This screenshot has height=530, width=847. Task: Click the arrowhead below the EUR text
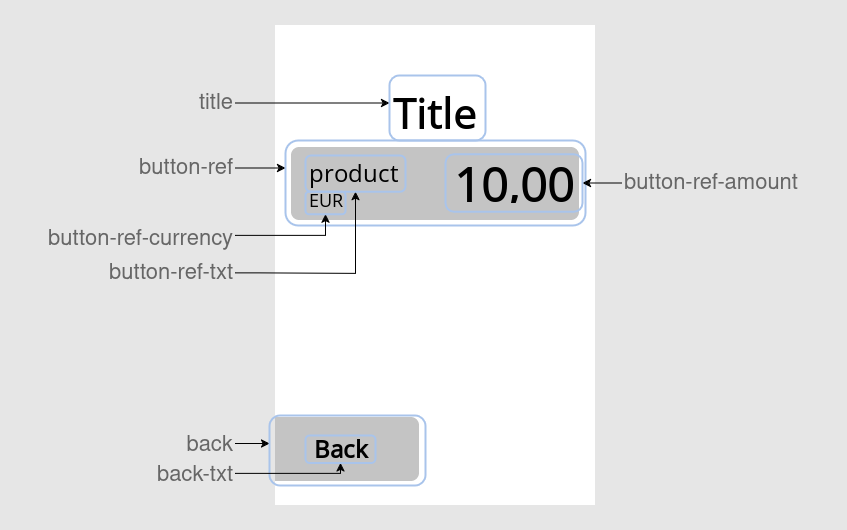326,218
